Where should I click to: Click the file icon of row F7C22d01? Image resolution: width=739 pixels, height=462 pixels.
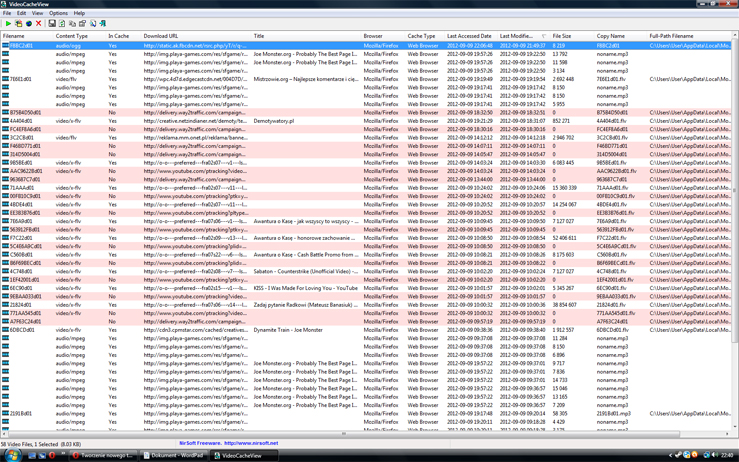coord(6,238)
